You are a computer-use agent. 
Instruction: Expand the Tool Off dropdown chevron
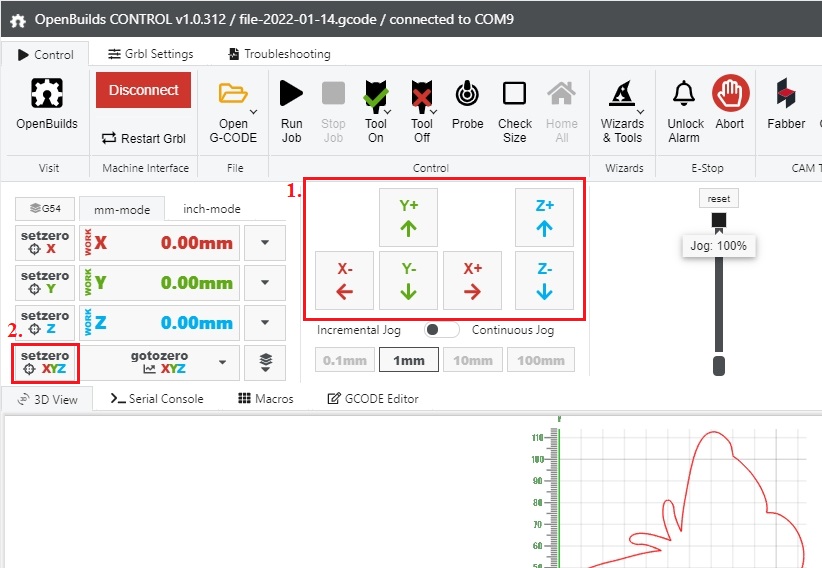point(434,112)
